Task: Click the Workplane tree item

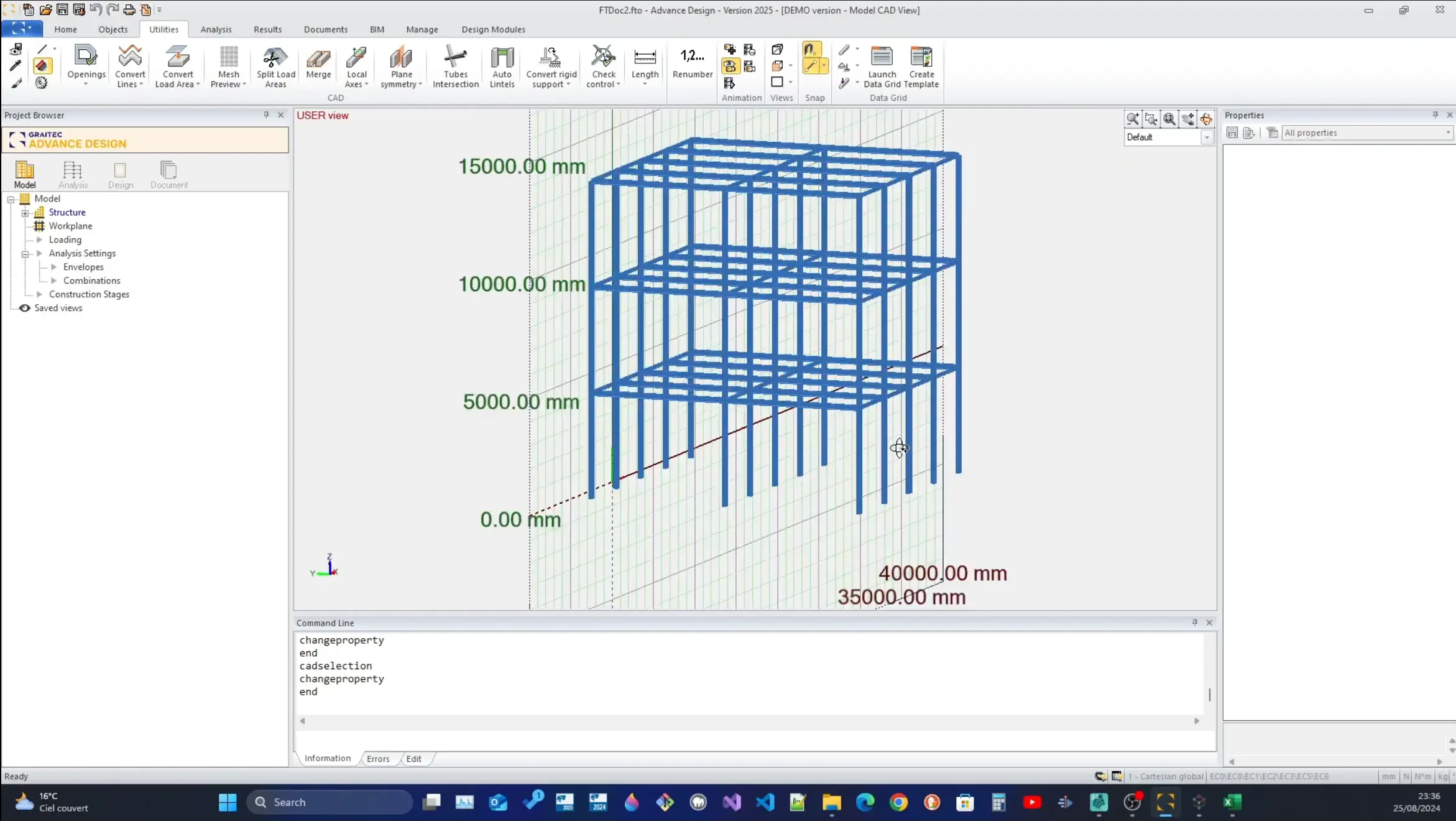Action: pos(70,226)
